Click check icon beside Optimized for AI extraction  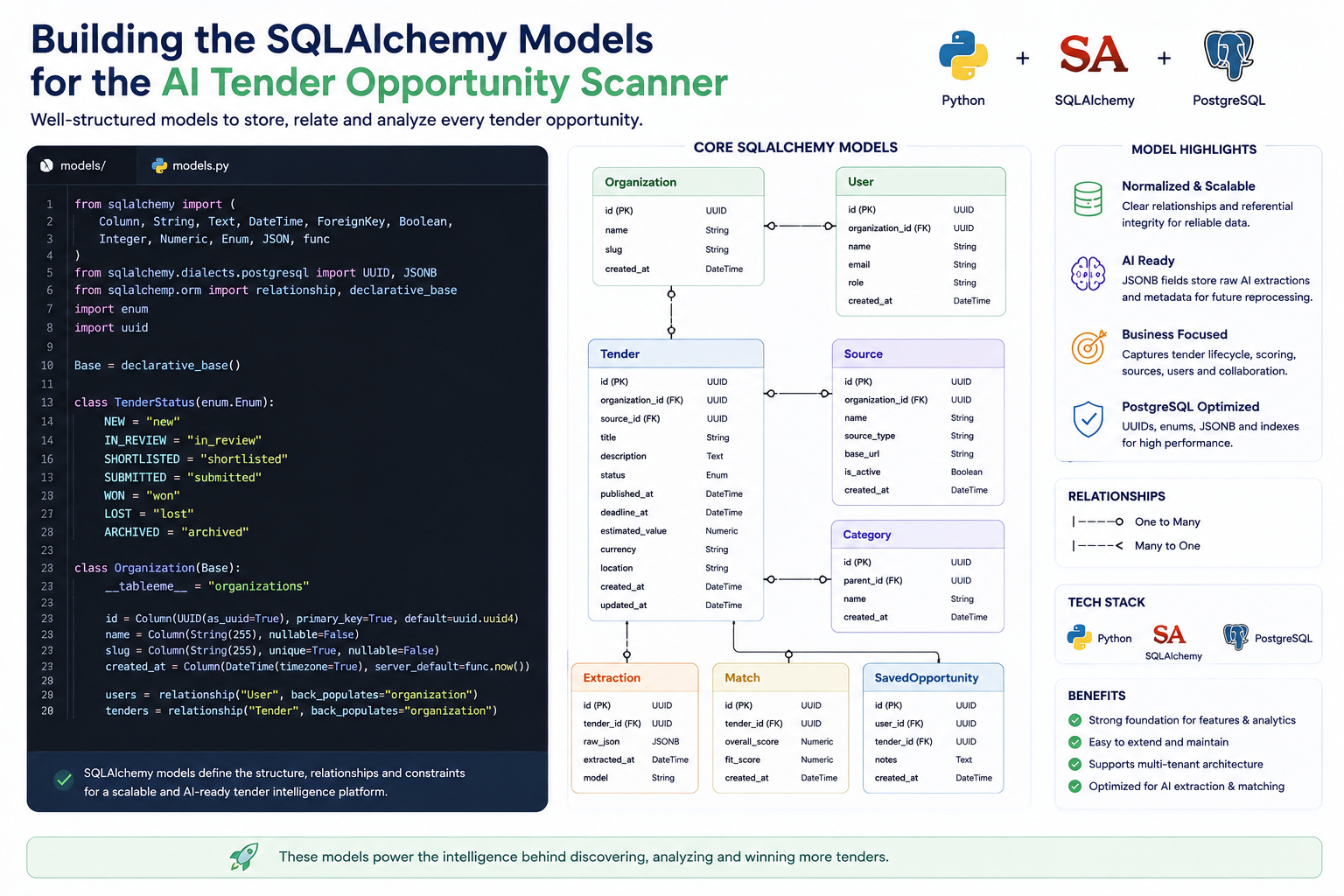[x=1074, y=786]
